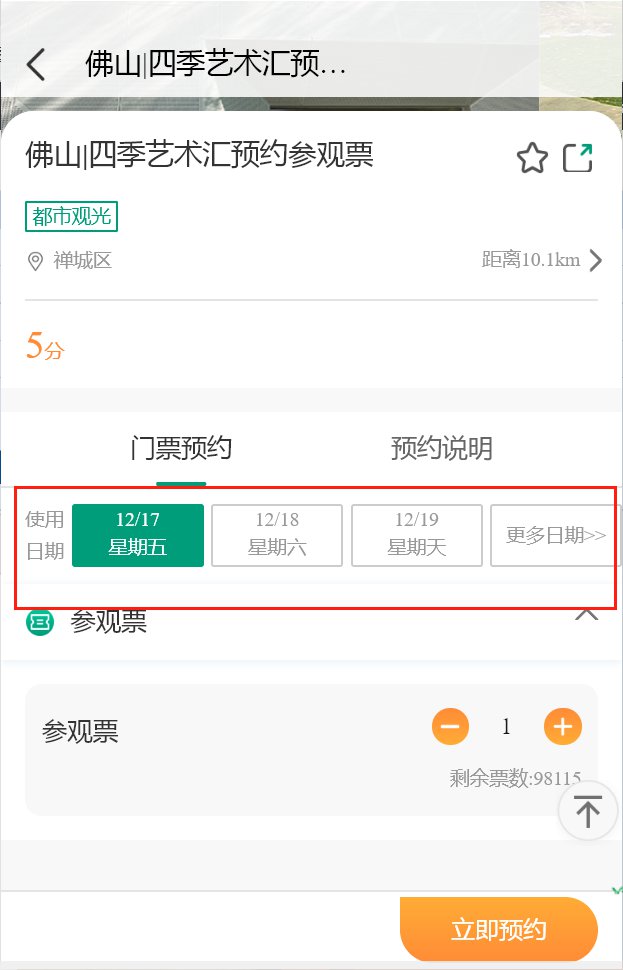The height and width of the screenshot is (970, 623).
Task: Collapse the 参观票 section chevron
Action: tap(586, 615)
